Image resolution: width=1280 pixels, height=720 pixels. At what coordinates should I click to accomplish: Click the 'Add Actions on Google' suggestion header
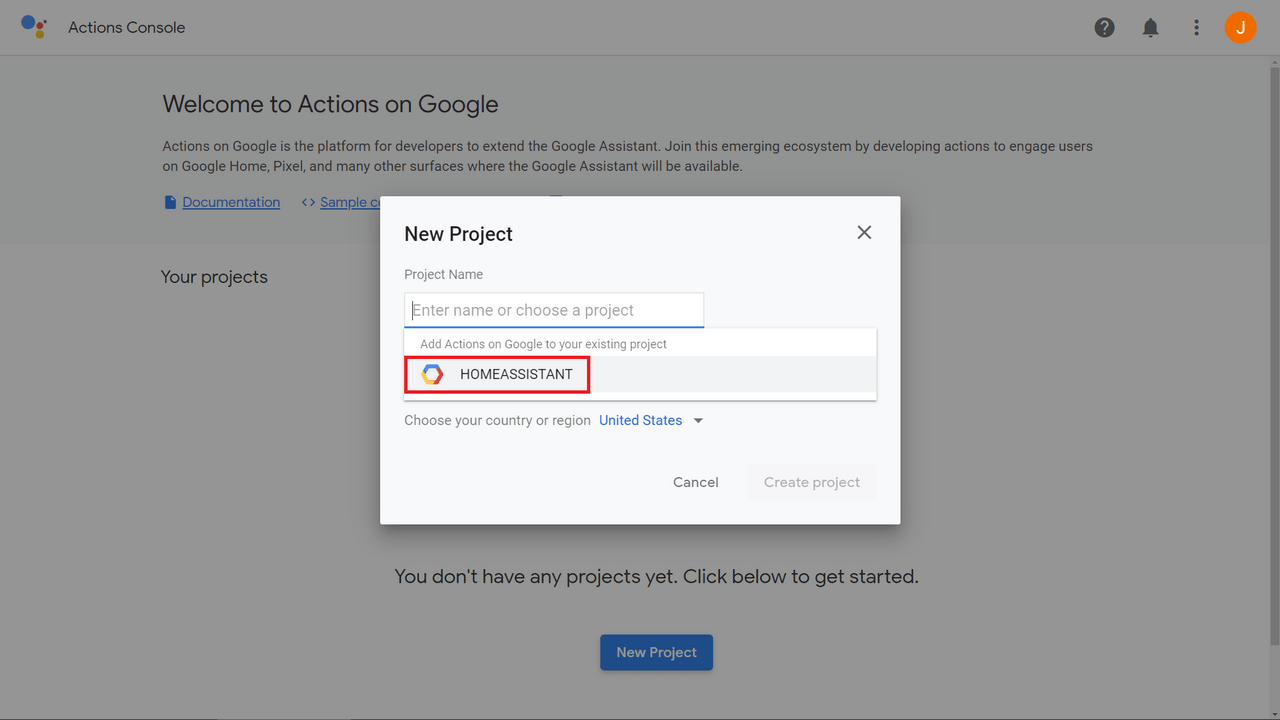pyautogui.click(x=543, y=344)
